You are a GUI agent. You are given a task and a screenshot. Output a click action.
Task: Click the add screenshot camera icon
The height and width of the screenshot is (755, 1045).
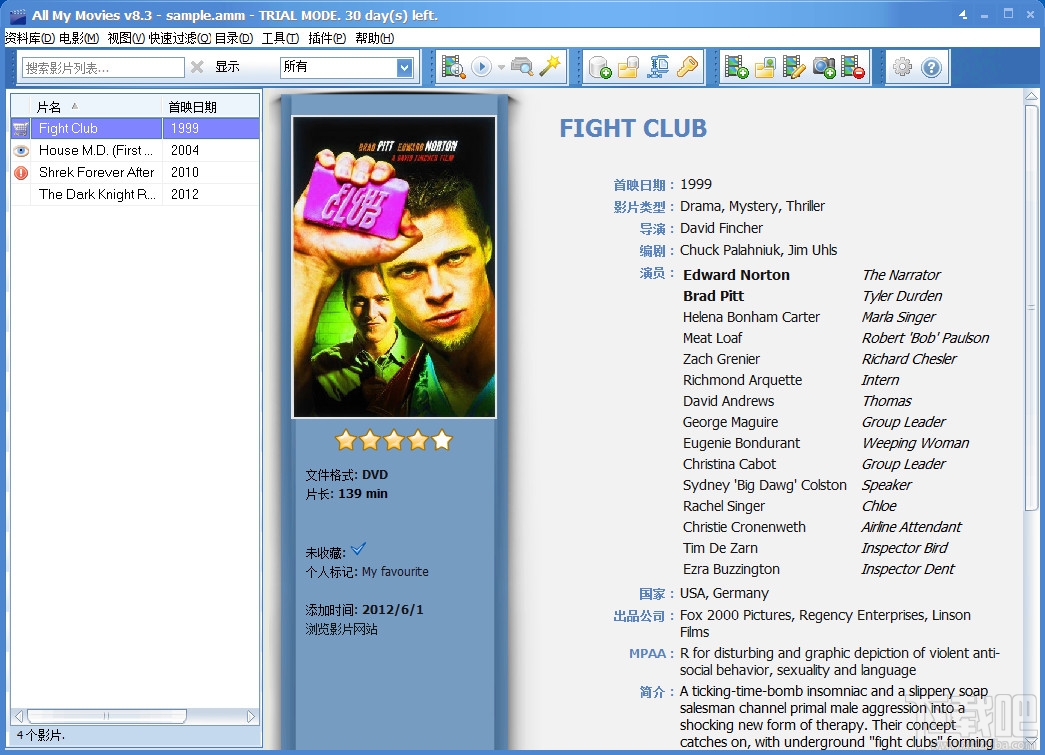824,67
